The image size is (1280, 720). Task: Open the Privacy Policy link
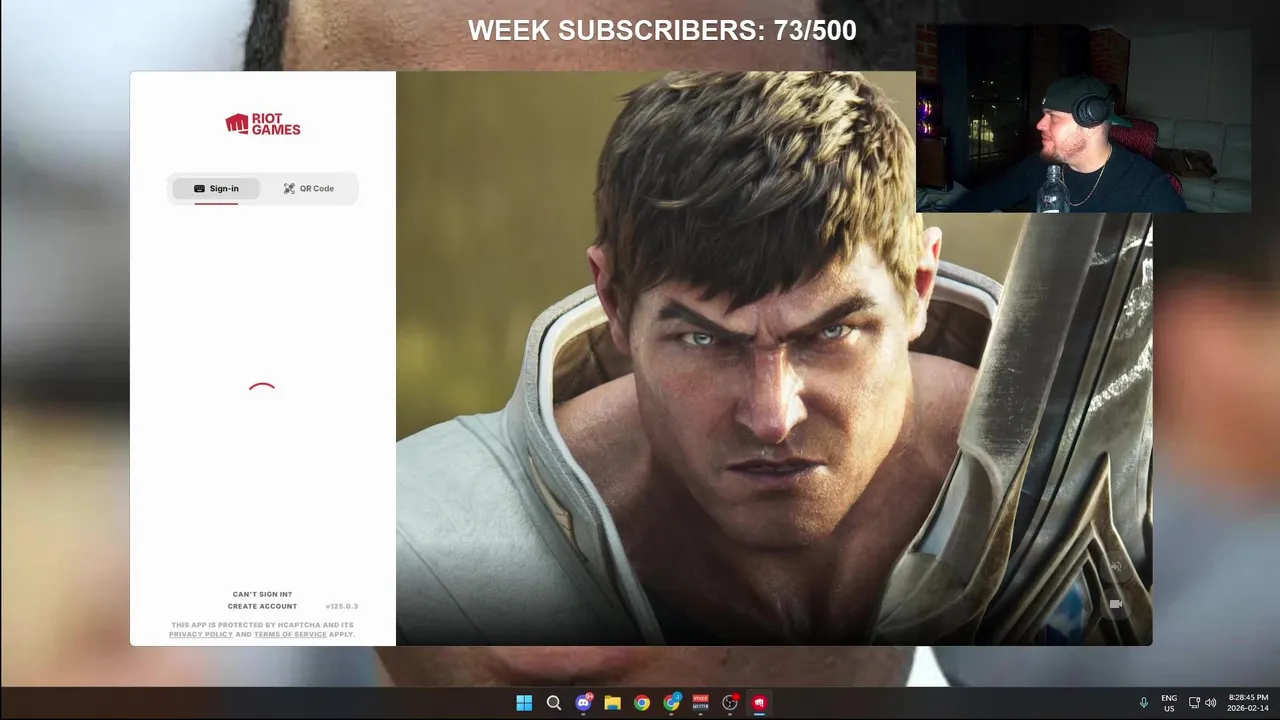(x=201, y=634)
